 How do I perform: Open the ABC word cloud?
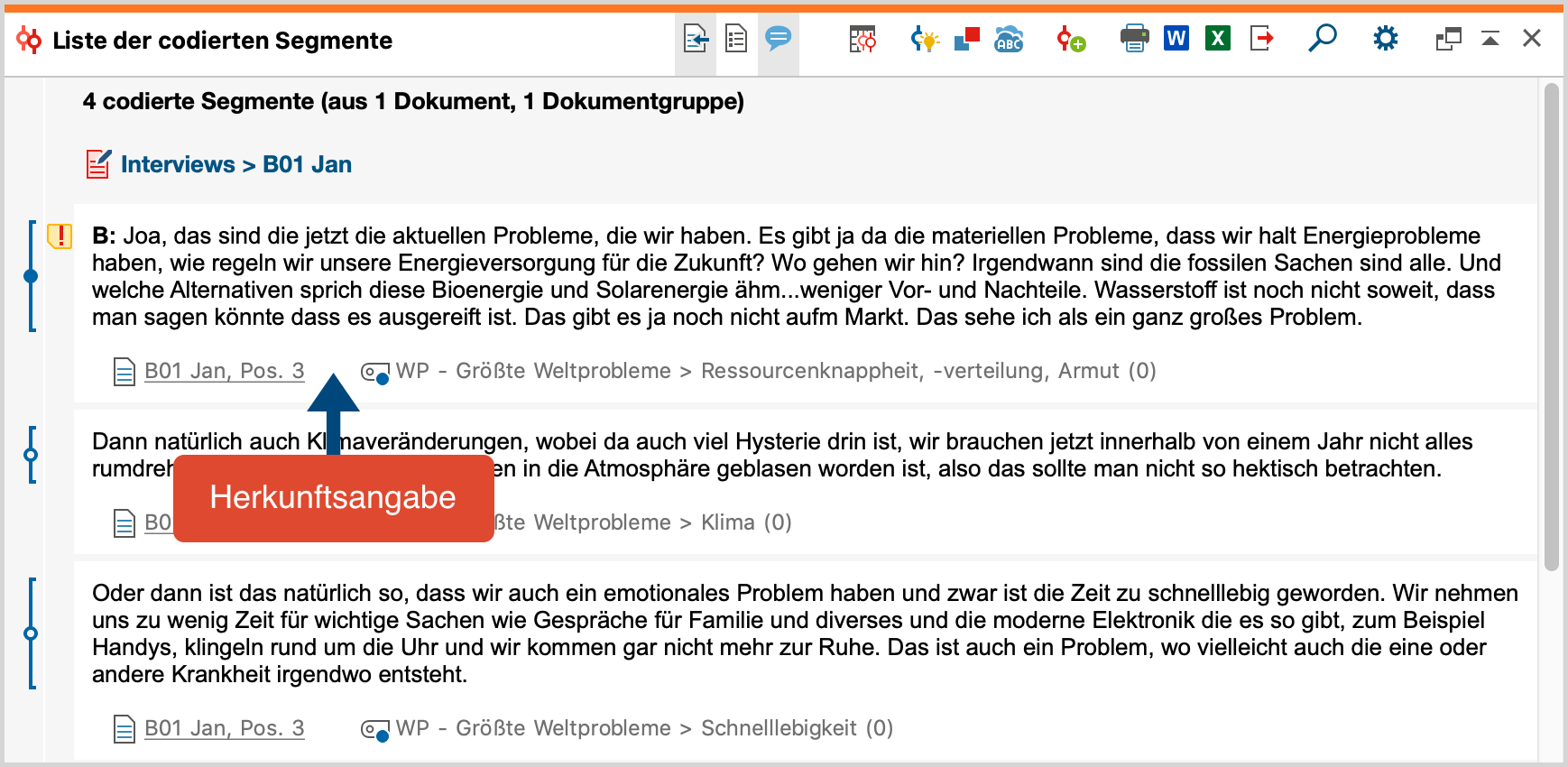(x=1009, y=39)
